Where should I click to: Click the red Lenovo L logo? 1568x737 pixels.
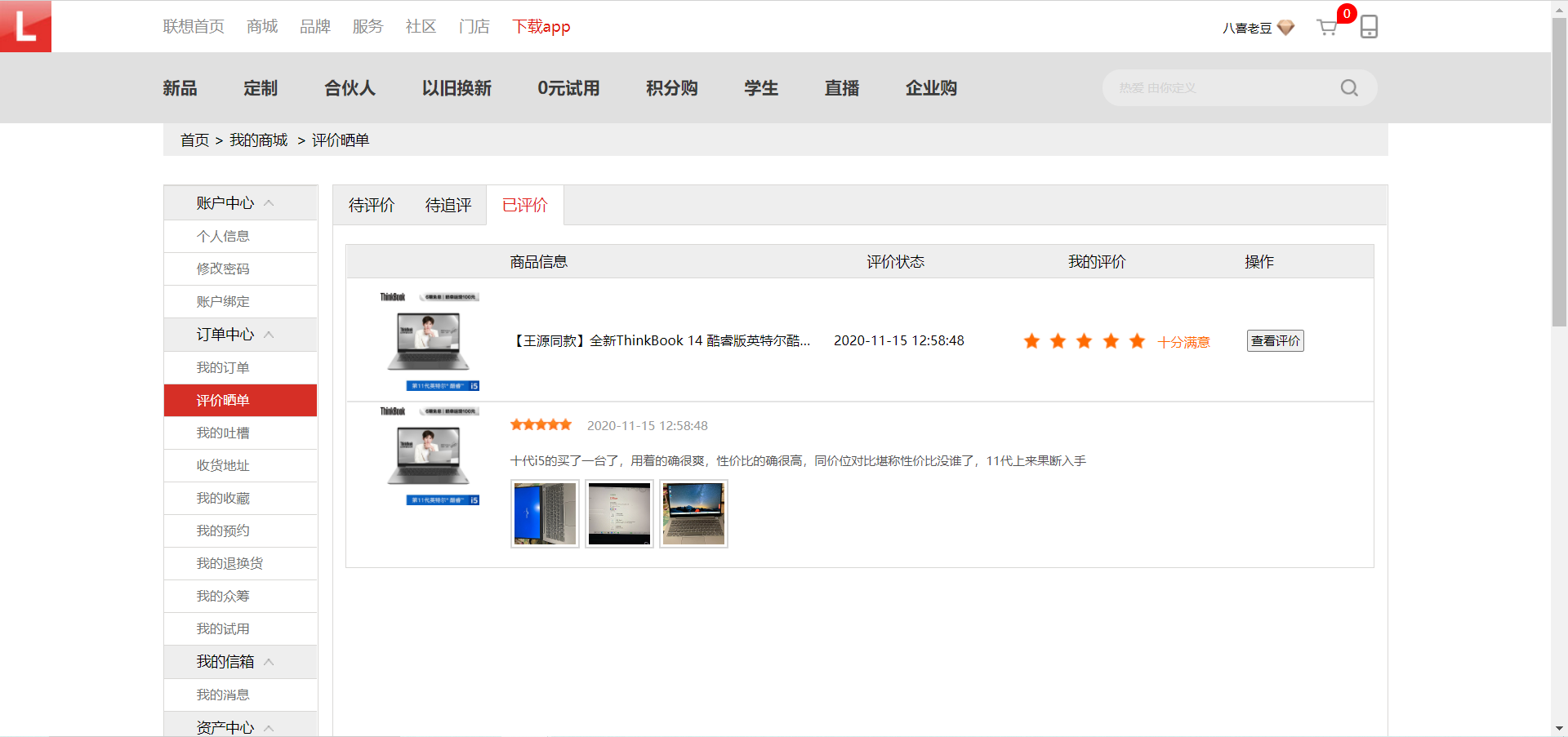[x=25, y=26]
